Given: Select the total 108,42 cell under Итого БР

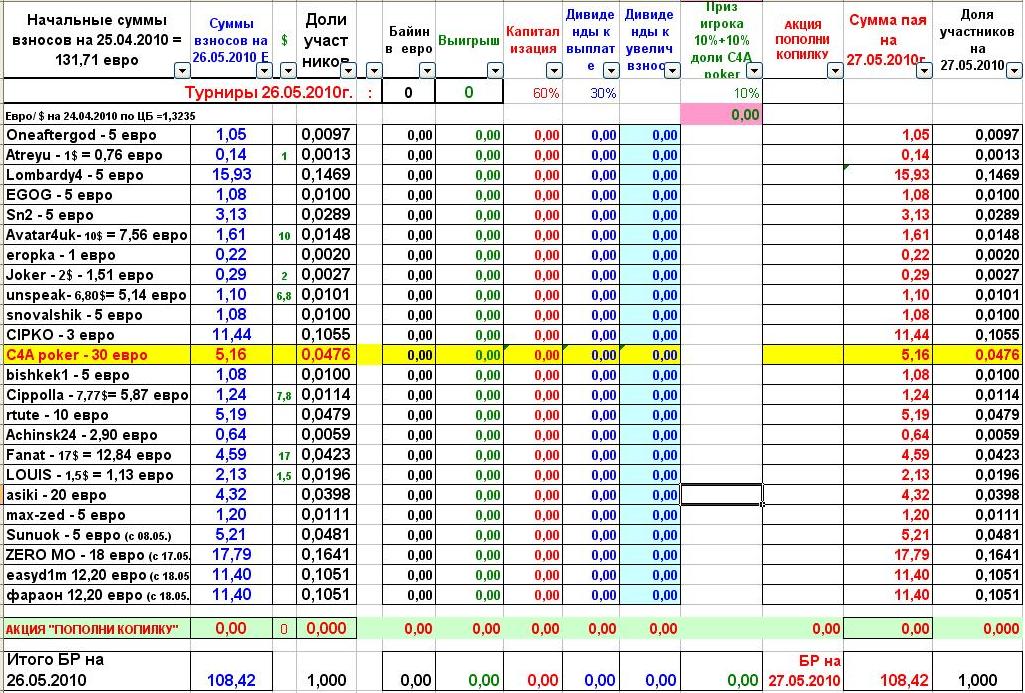Looking at the screenshot, I should pos(231,680).
